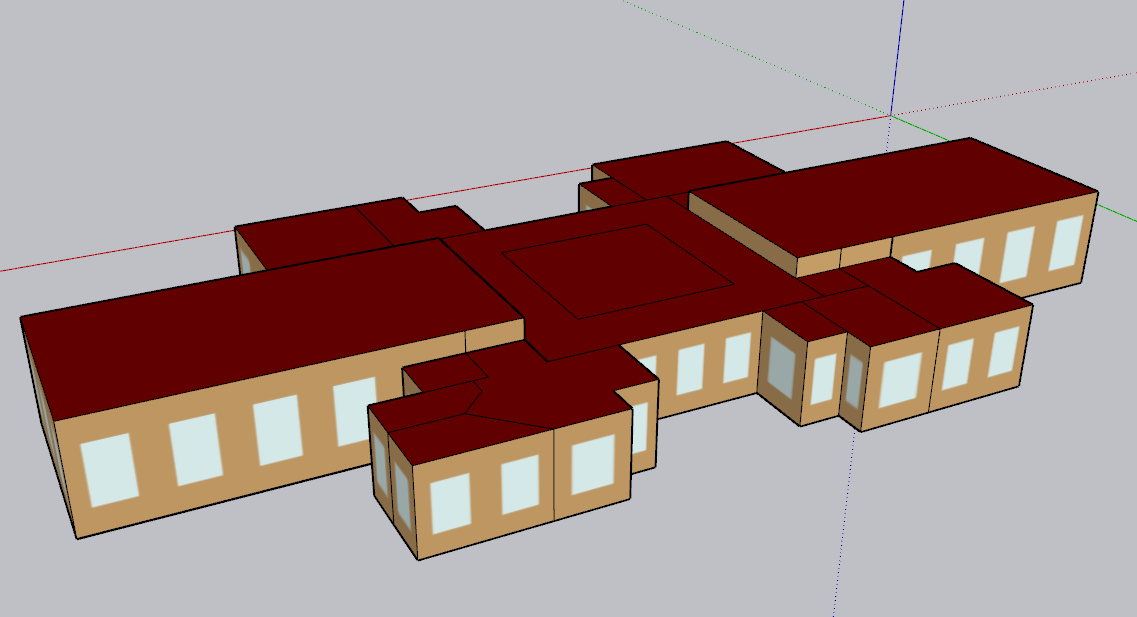This screenshot has height=617, width=1137.
Task: Select the front protruding block's leftmost front window
Action: (x=450, y=503)
